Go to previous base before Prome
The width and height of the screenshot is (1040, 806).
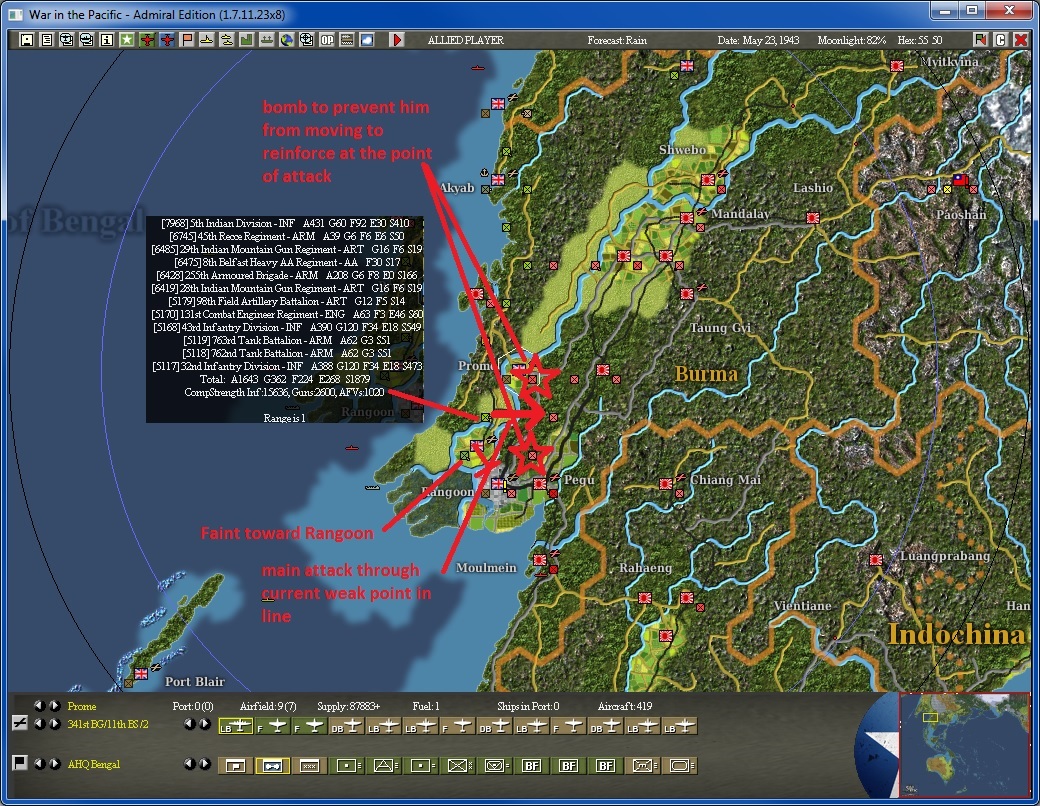[40, 706]
